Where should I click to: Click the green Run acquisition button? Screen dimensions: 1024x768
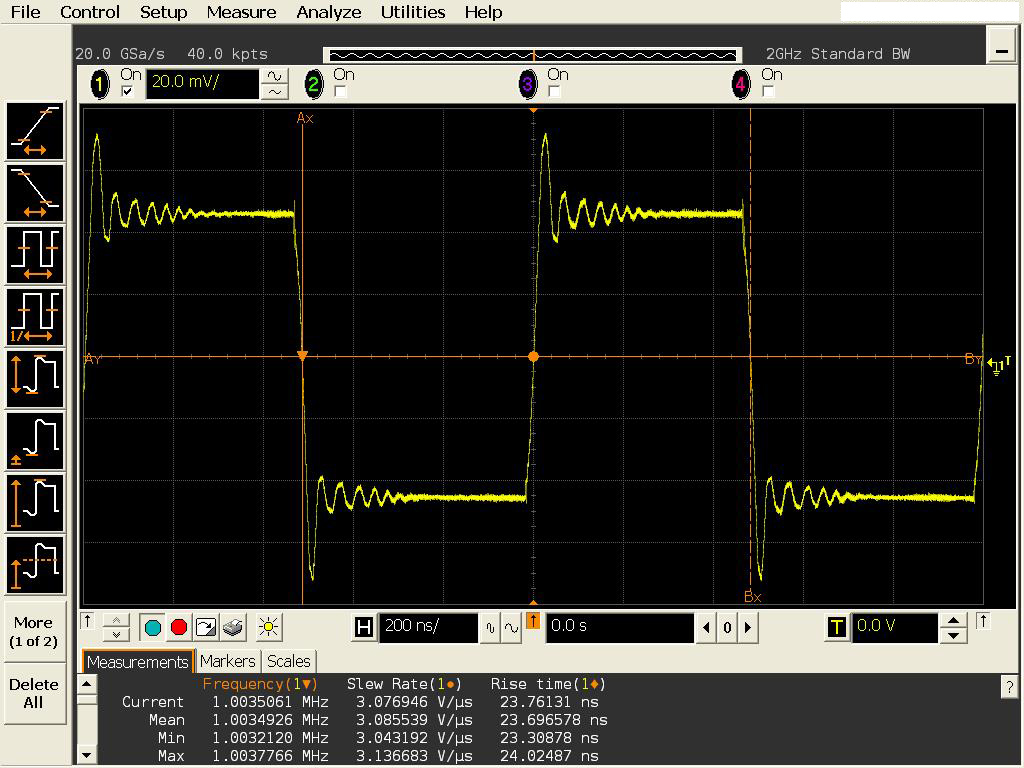point(152,628)
